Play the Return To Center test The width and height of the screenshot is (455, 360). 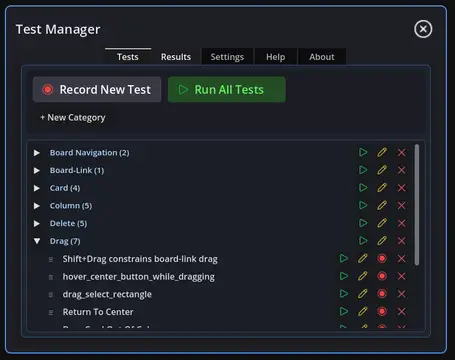(x=344, y=311)
